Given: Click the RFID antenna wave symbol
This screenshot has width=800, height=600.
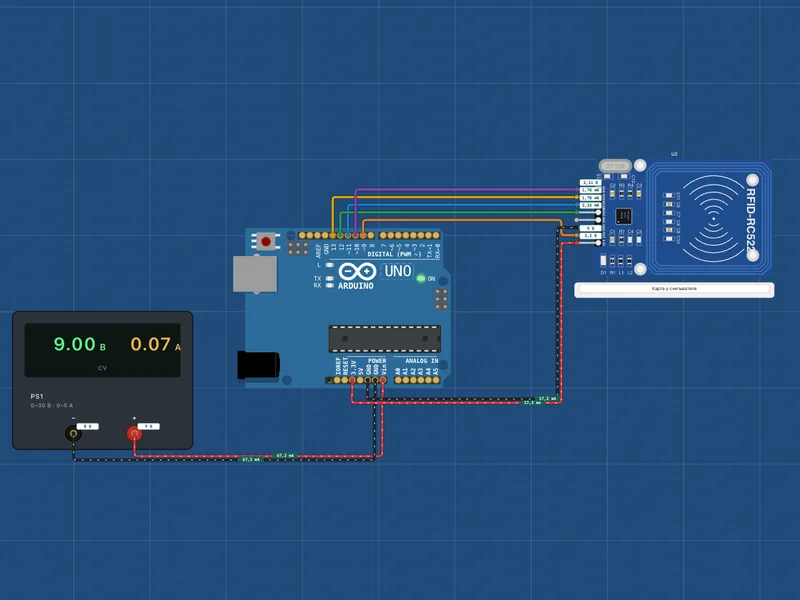Looking at the screenshot, I should (713, 219).
